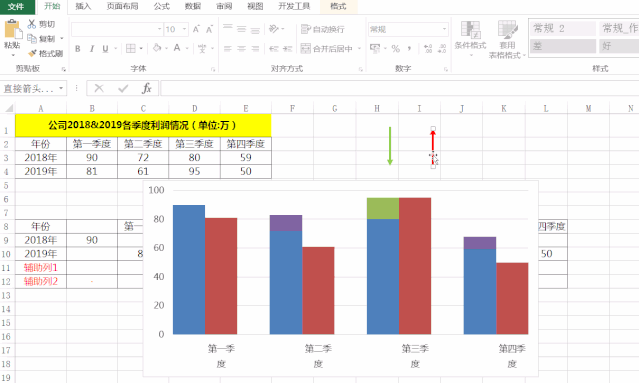Switch to the 数据 Data tab

(x=193, y=6)
